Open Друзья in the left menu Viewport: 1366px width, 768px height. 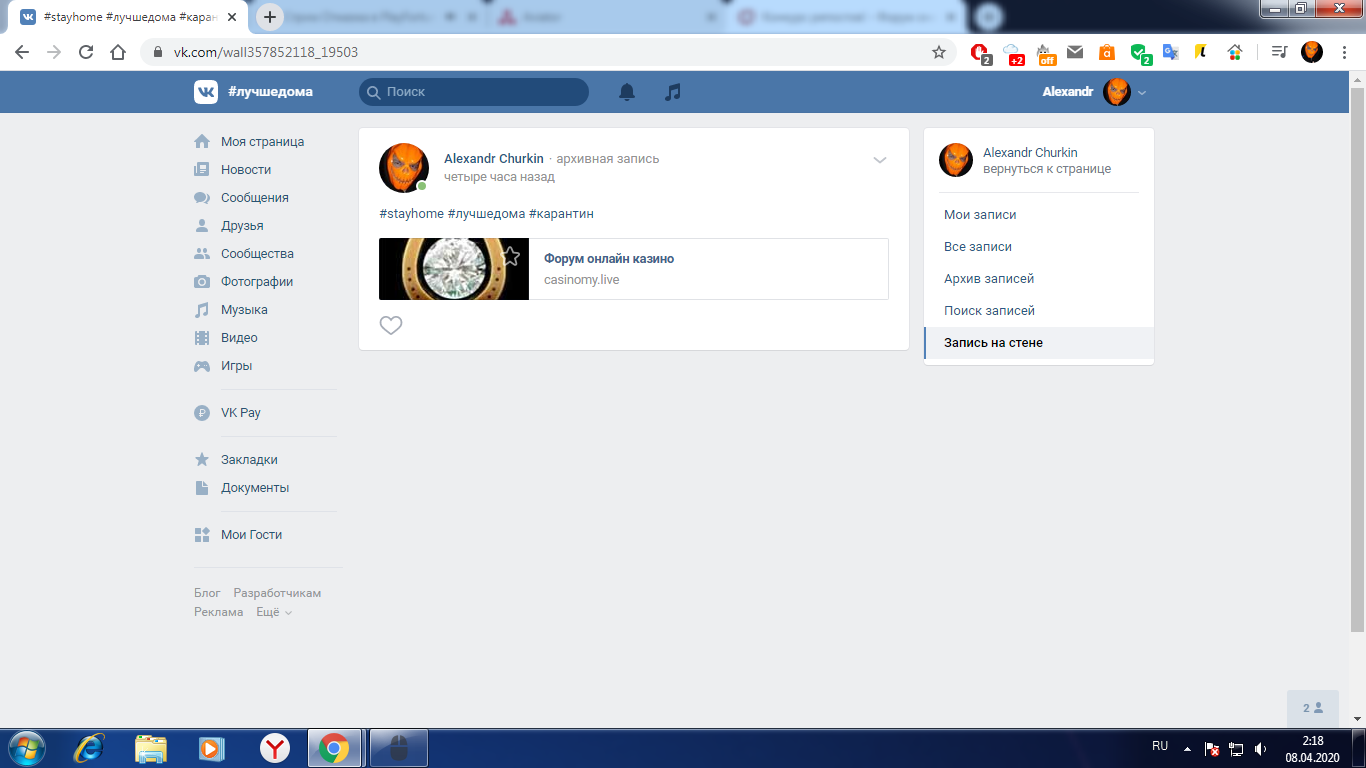pos(242,226)
